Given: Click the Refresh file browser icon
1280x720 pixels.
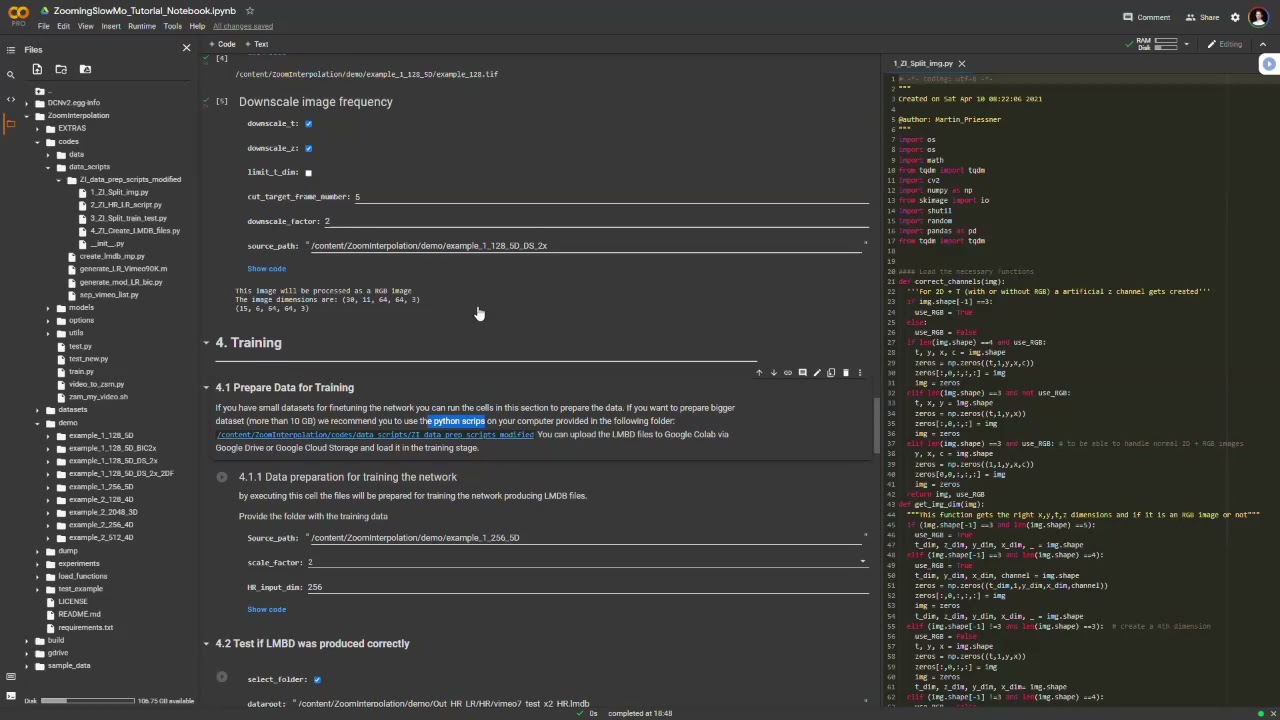Looking at the screenshot, I should click(x=61, y=69).
